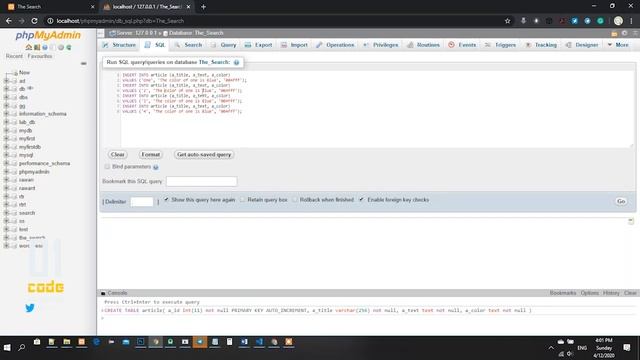Open the More tabs dropdown
640x360 pixels.
click(618, 45)
